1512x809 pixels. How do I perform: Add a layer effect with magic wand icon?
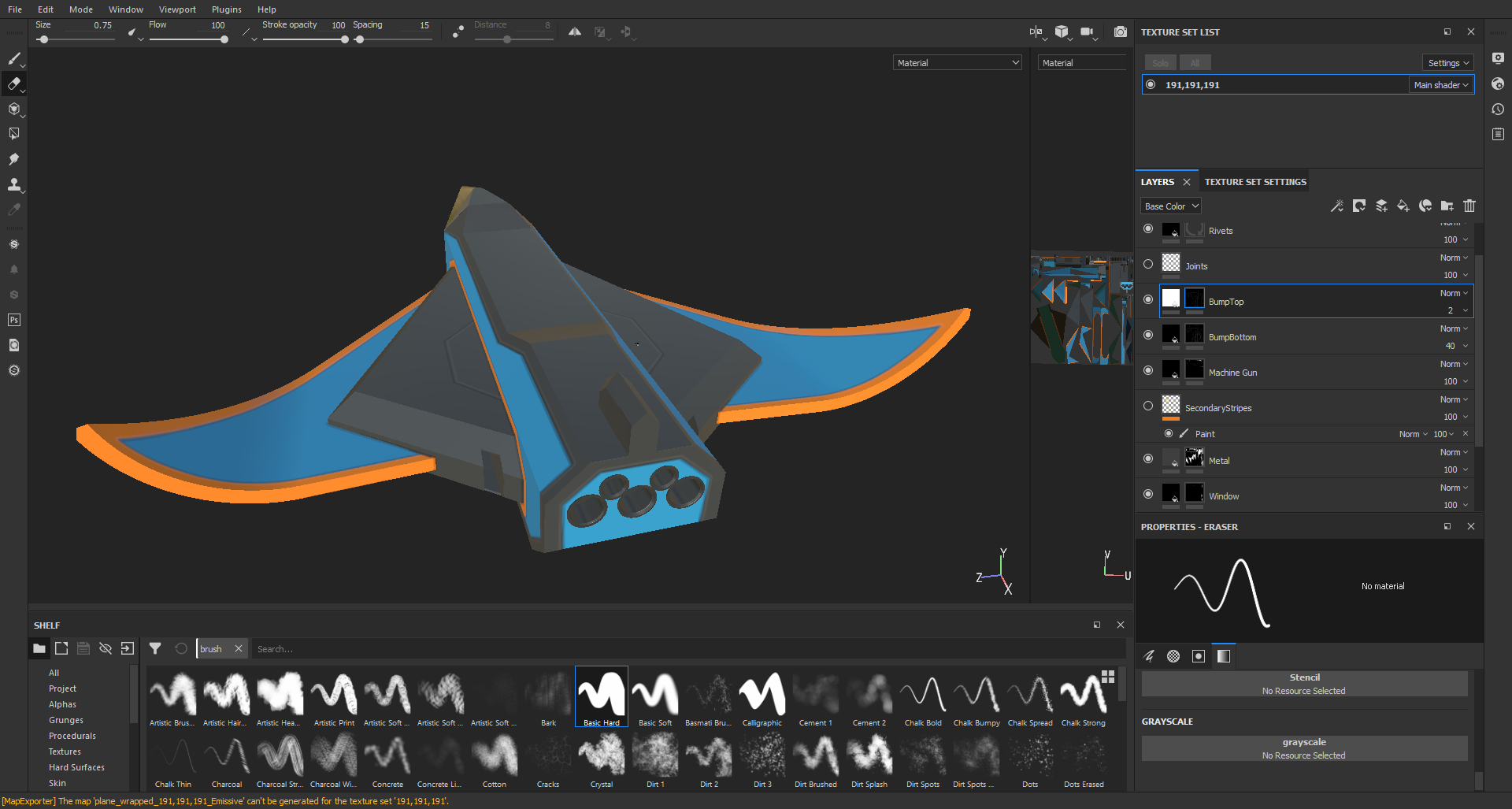1336,206
